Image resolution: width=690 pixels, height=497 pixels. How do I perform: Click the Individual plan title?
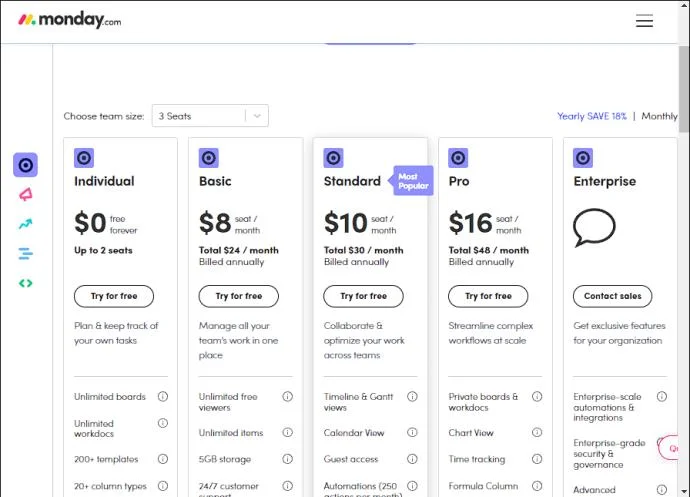click(104, 181)
